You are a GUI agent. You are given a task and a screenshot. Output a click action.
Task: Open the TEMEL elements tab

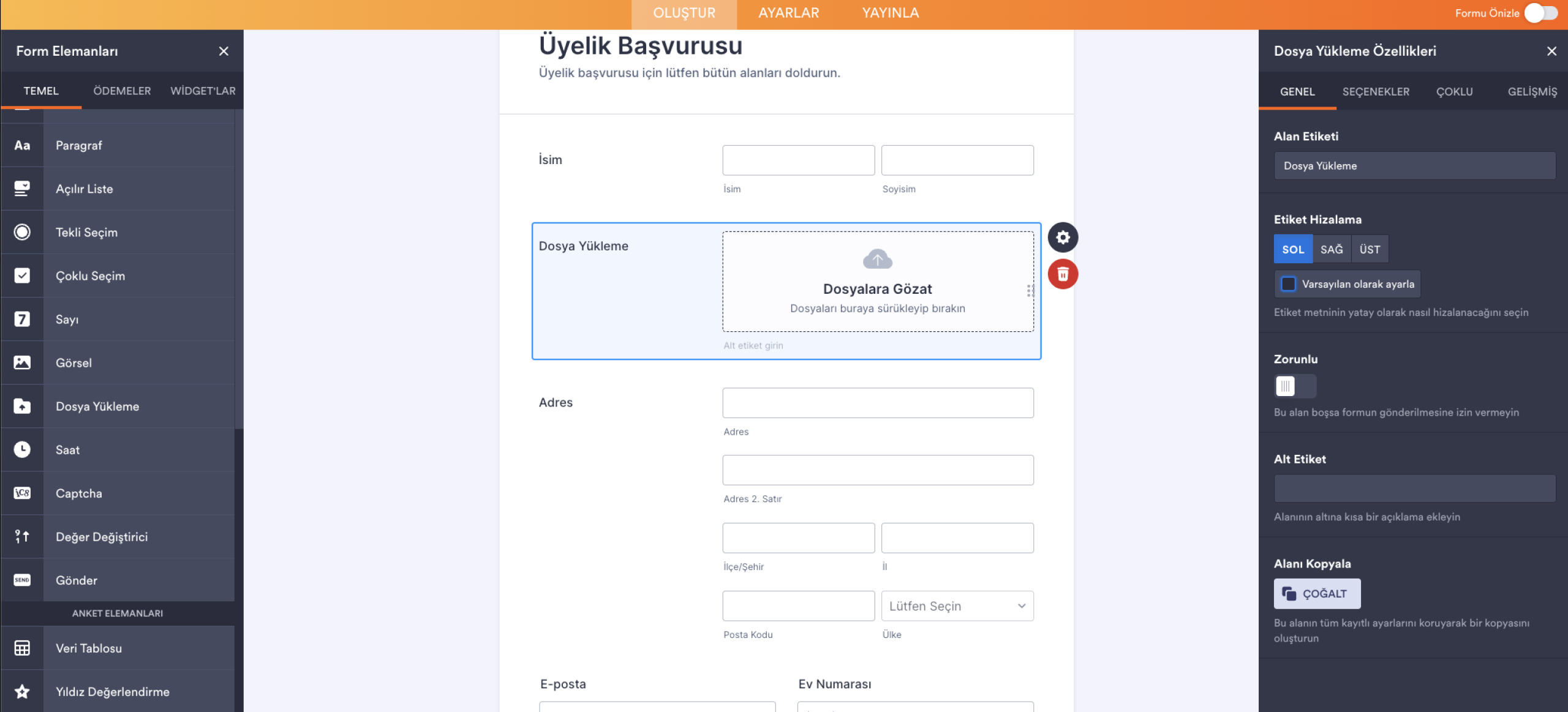(x=41, y=91)
